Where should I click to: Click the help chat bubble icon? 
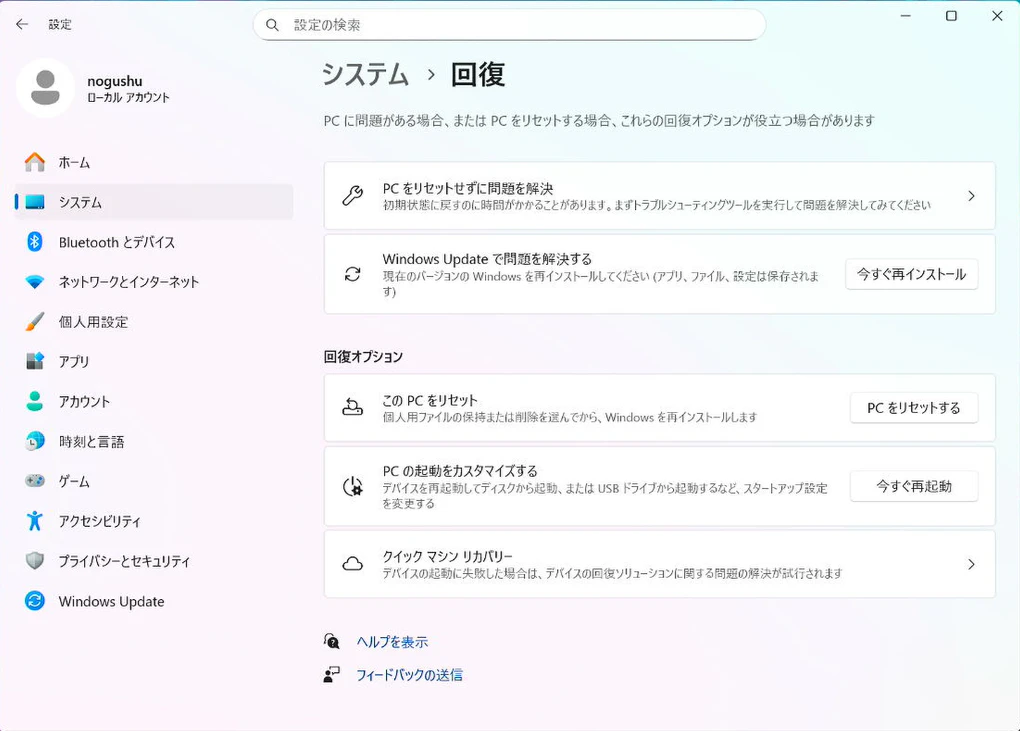pyautogui.click(x=332, y=641)
